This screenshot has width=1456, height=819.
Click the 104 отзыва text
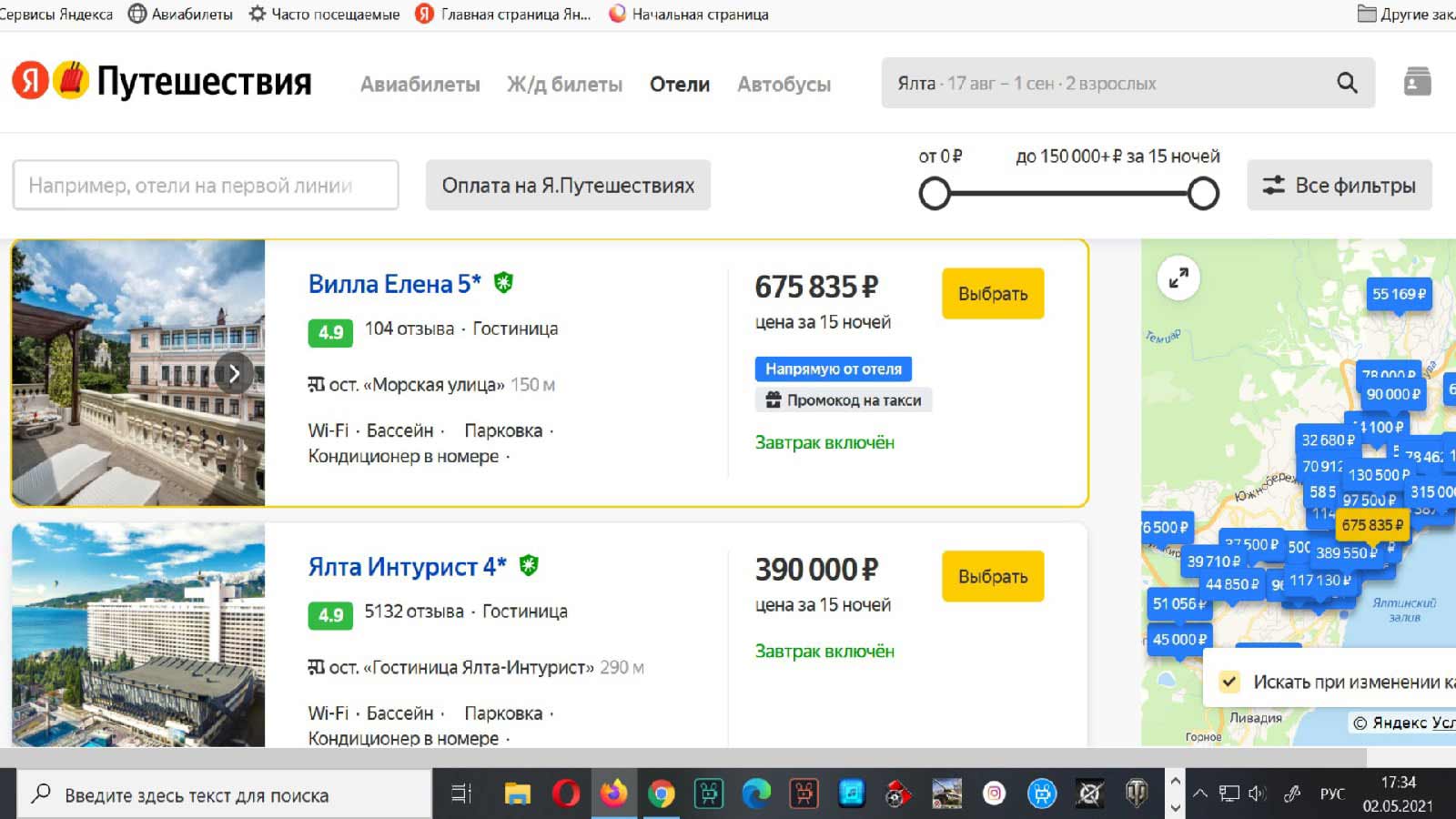(x=409, y=329)
